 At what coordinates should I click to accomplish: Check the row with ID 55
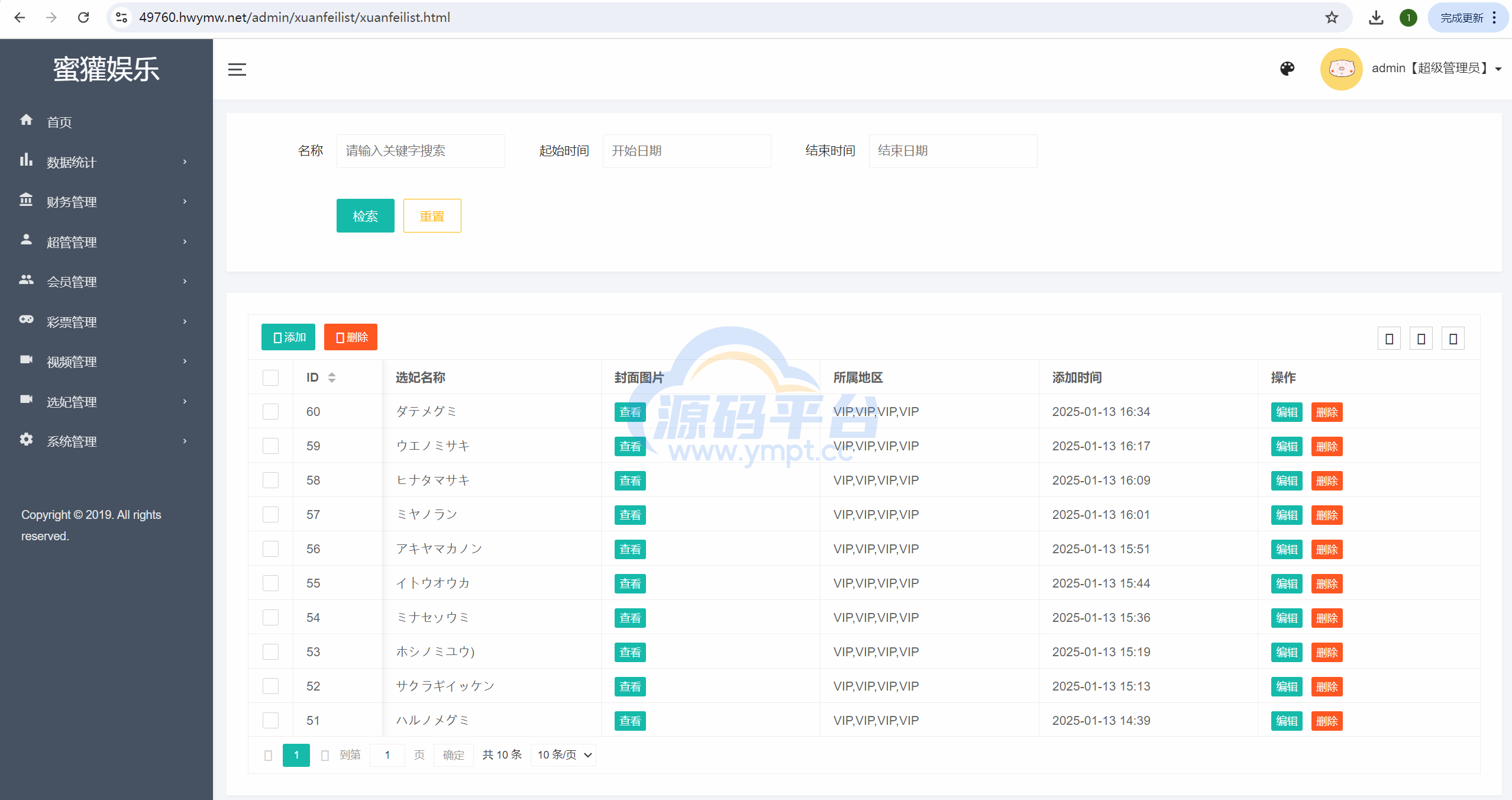[x=270, y=583]
